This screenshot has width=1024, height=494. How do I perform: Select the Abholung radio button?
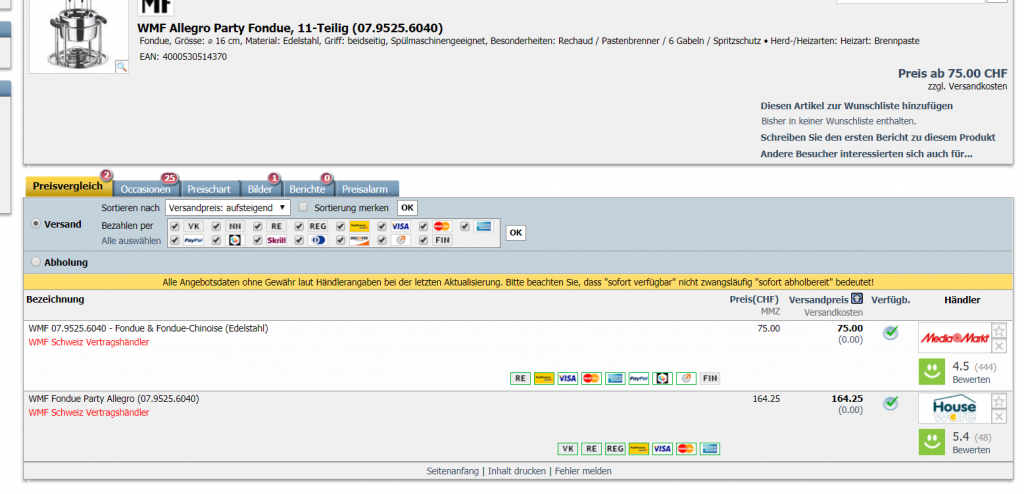click(x=36, y=262)
